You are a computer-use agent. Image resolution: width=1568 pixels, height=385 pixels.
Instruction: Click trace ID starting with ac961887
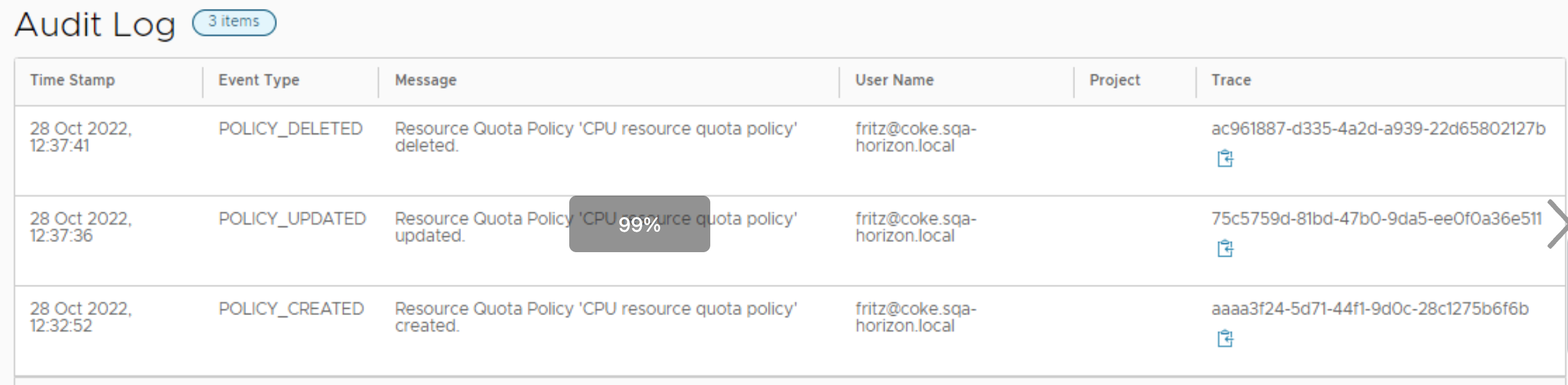click(x=1378, y=129)
